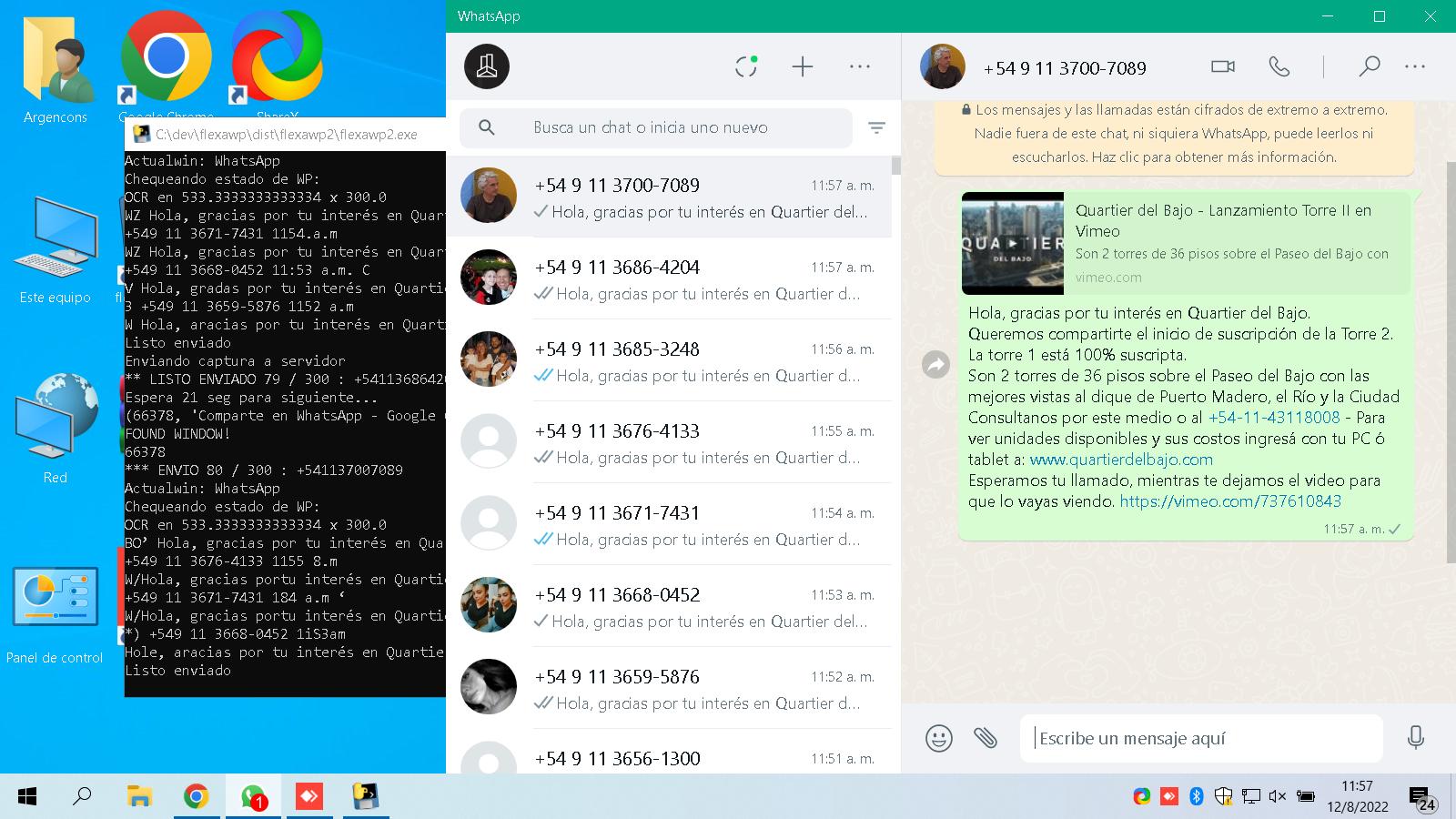Click avatar of chat 3668-0452

click(x=489, y=605)
